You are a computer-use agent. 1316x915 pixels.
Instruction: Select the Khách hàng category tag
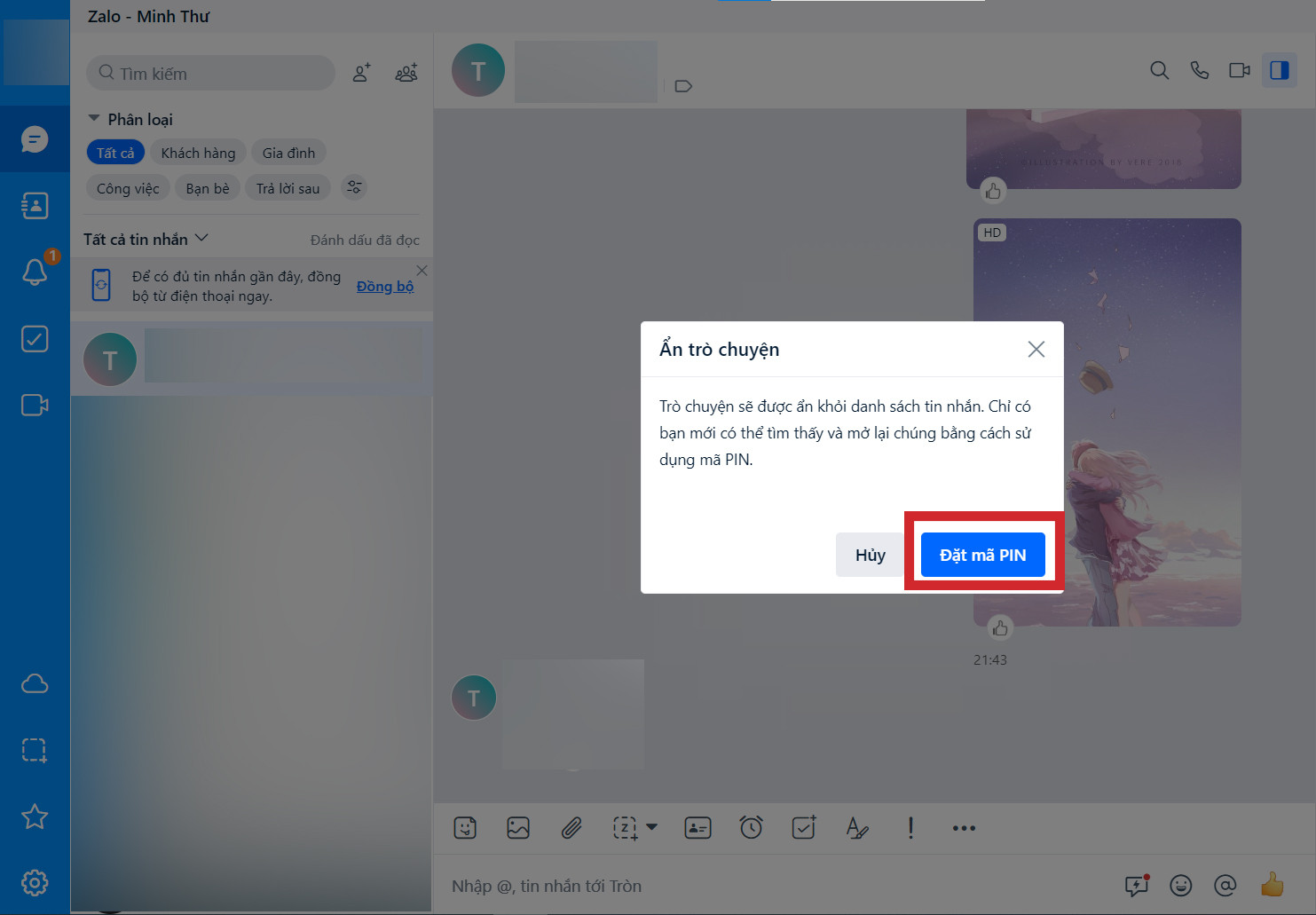tap(198, 153)
